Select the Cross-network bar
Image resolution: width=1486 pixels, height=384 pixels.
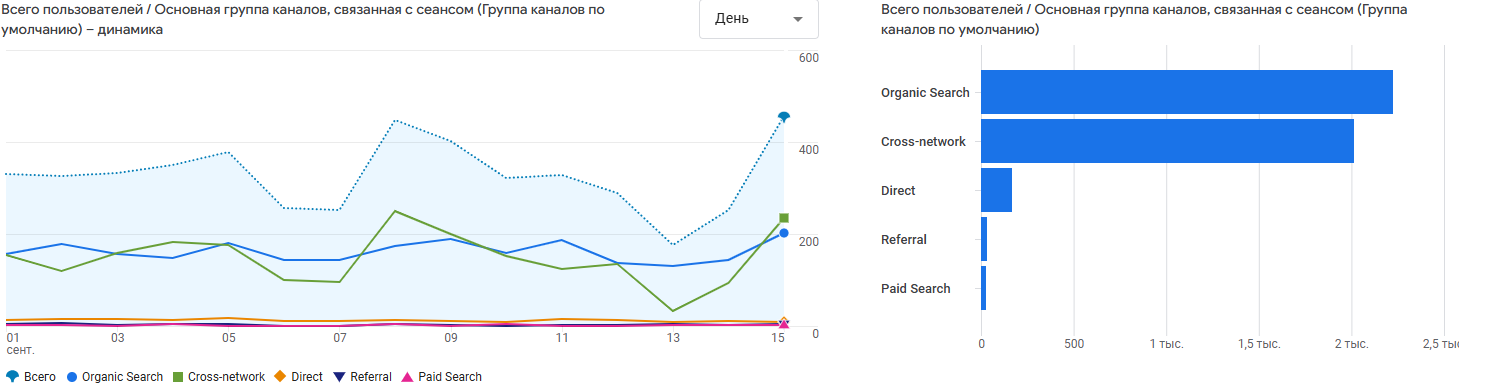(x=1167, y=141)
